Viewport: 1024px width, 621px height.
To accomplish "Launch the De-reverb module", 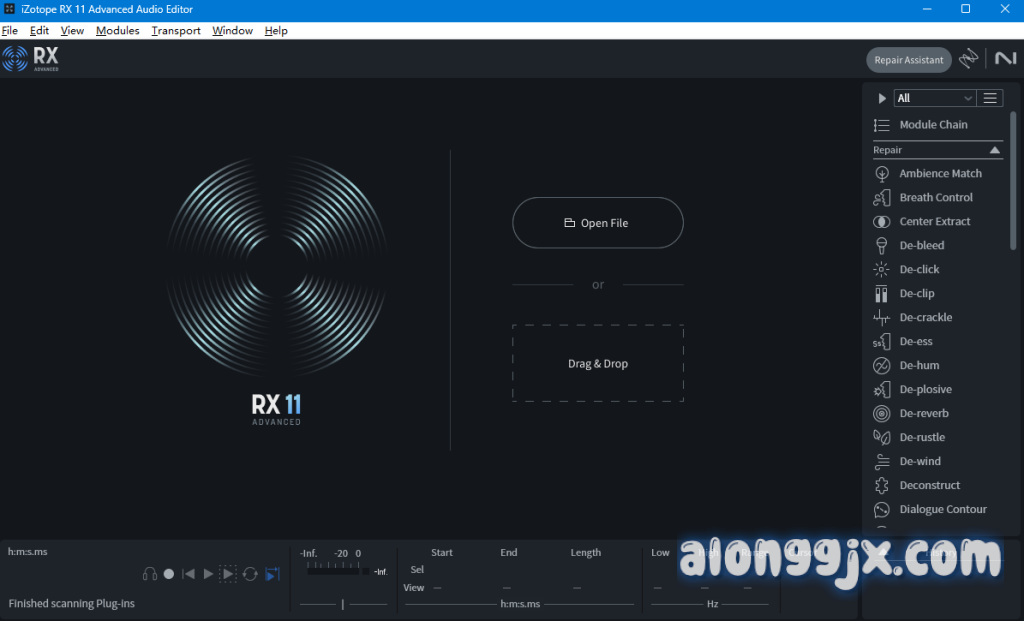I will pyautogui.click(x=923, y=413).
